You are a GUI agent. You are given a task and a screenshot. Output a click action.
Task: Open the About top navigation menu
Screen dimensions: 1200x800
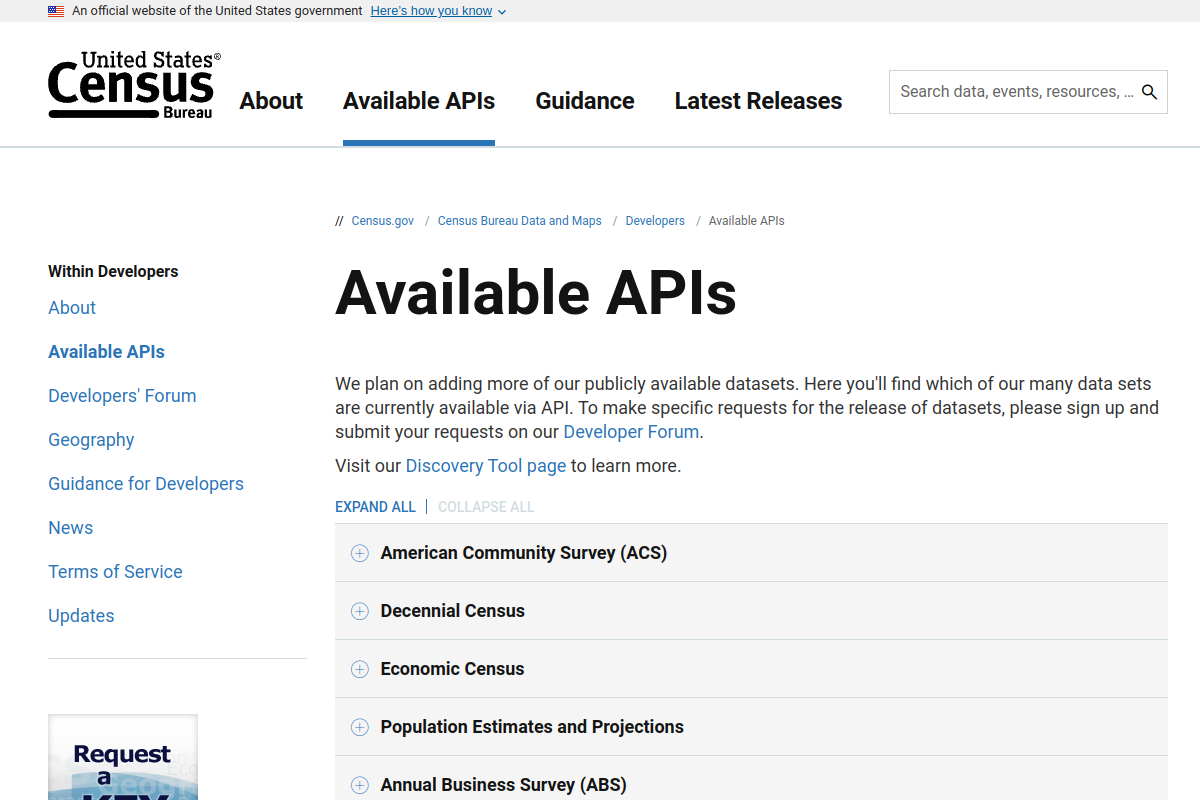tap(271, 101)
